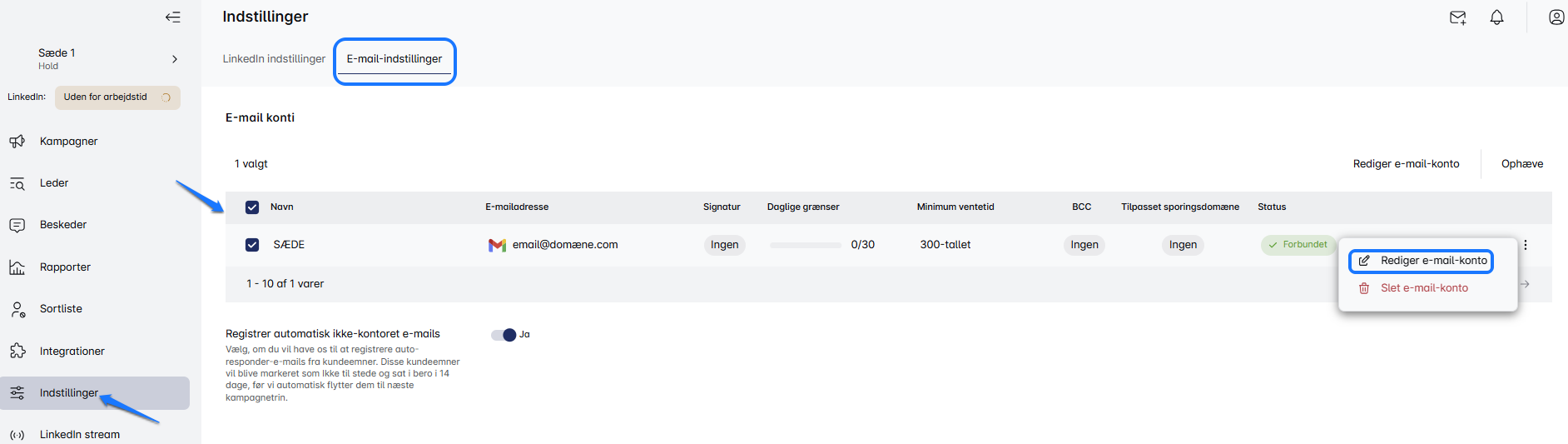
Task: Uncheck the SÆDE row checkbox
Action: 252,245
